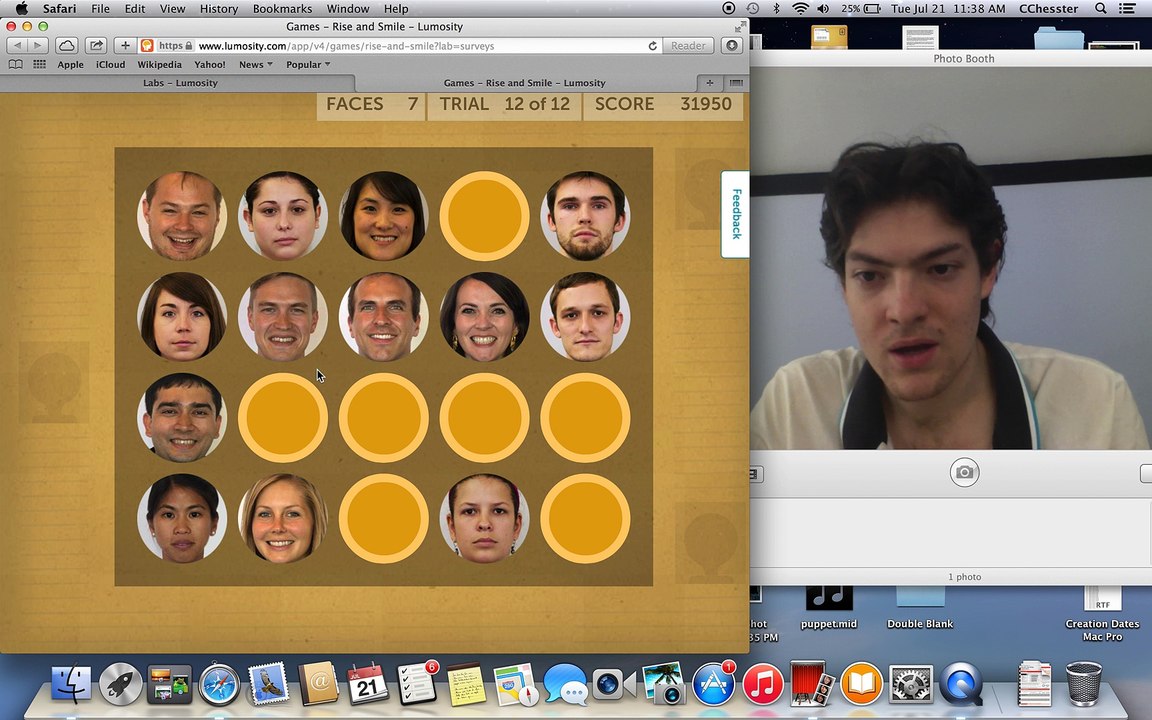This screenshot has height=720, width=1152.
Task: Open Mission Control from the Dock
Action: pos(170,684)
